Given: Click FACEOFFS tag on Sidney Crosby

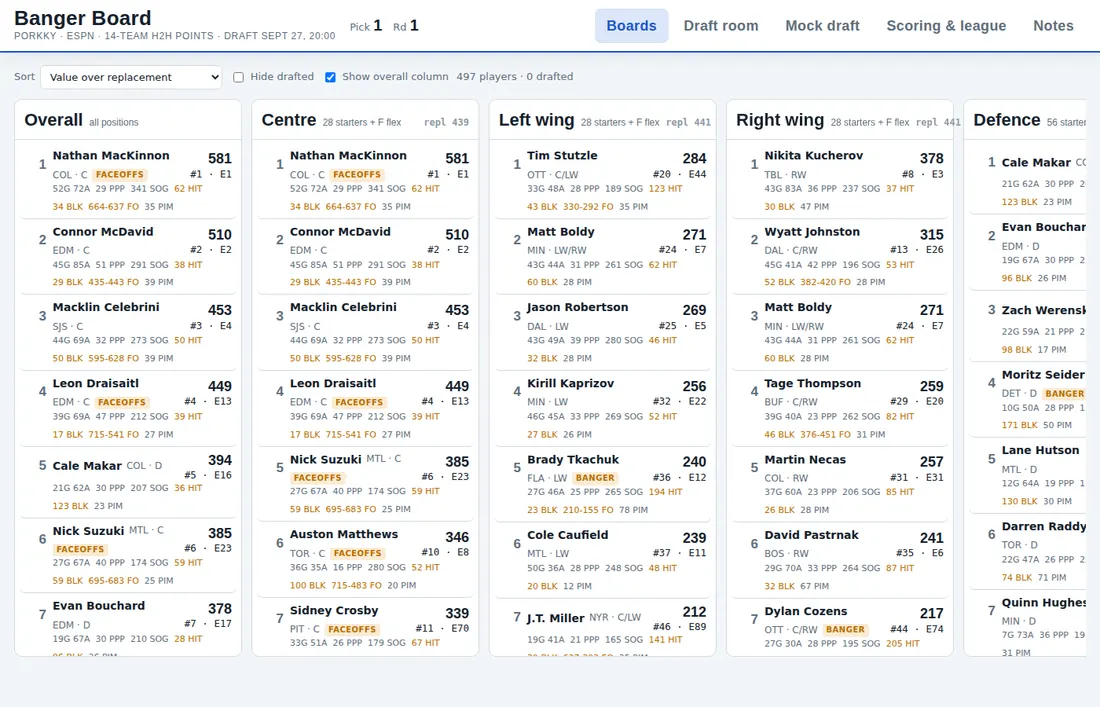Looking at the screenshot, I should tap(352, 629).
